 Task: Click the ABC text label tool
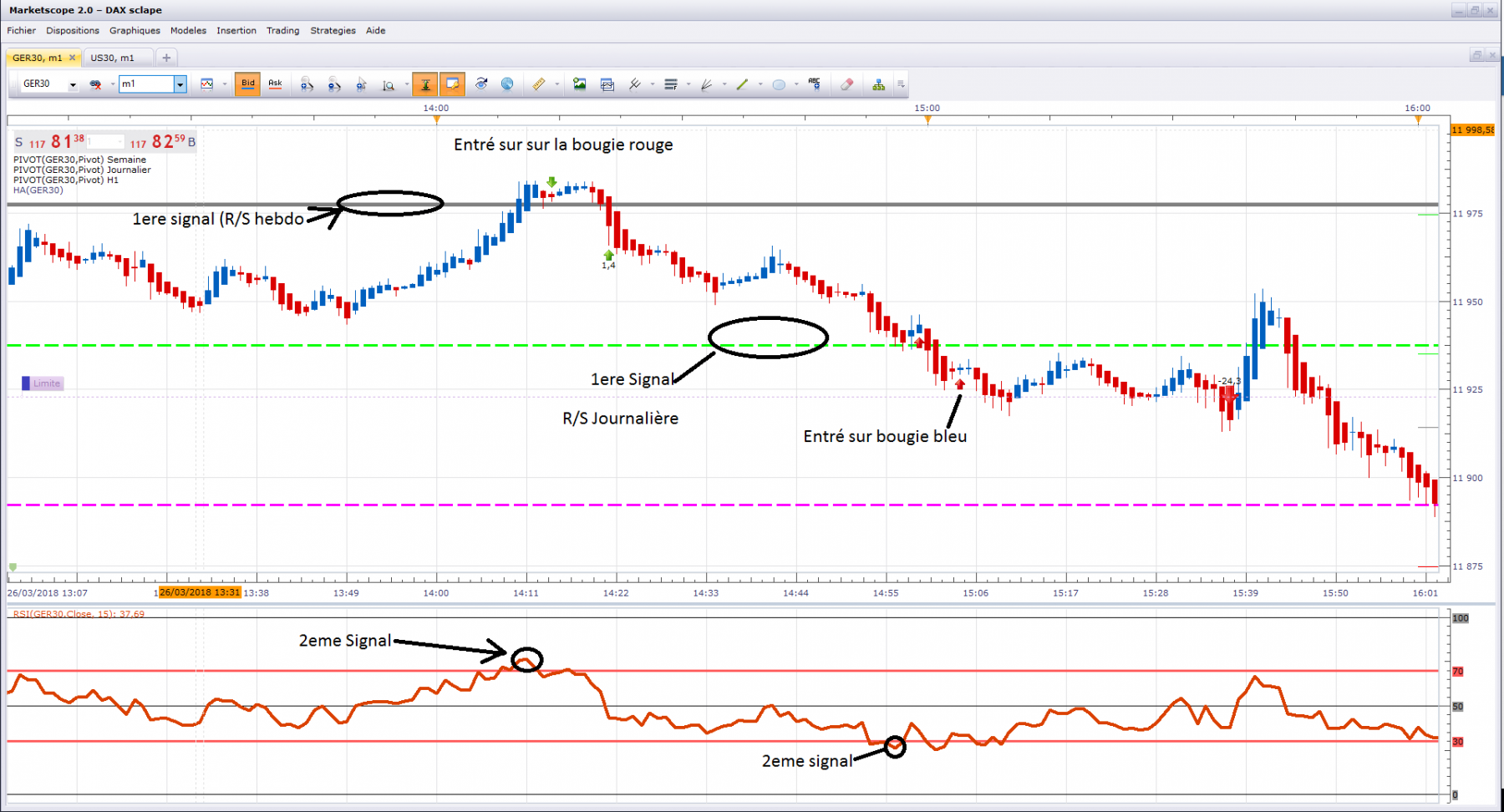(x=815, y=84)
